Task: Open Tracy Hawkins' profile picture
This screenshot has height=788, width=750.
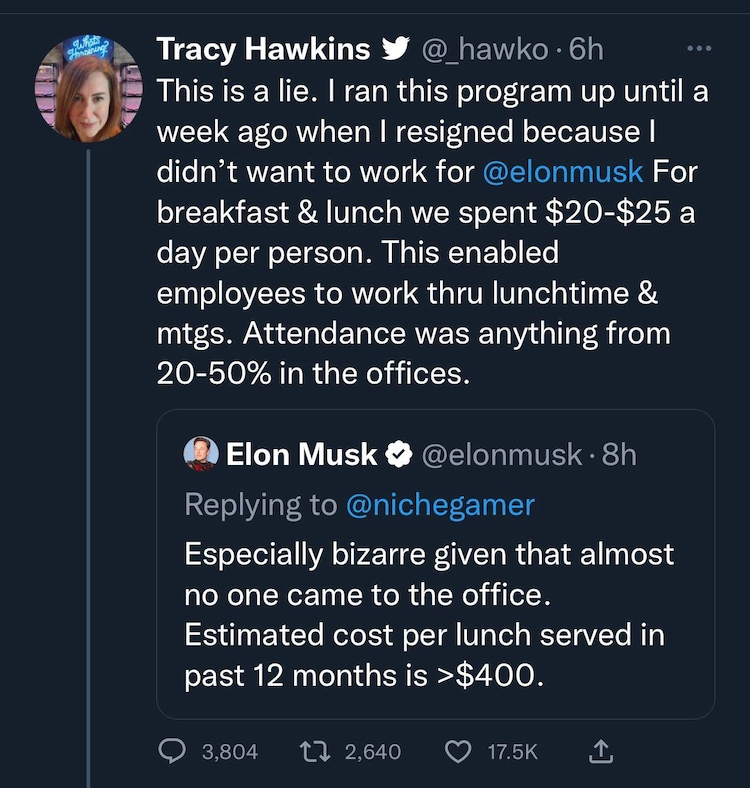Action: pos(90,88)
